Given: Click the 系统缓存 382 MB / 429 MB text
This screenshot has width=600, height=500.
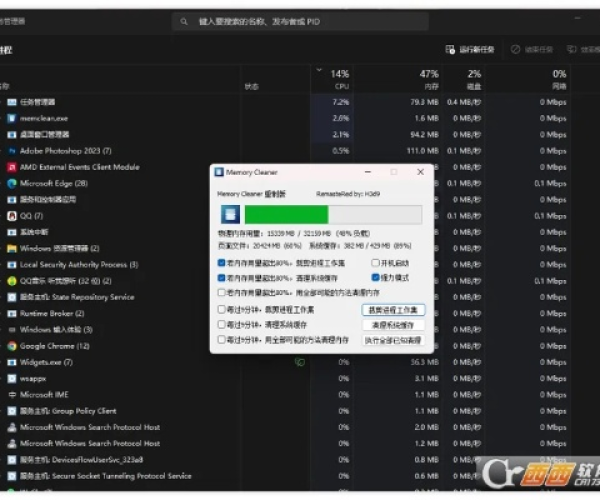Looking at the screenshot, I should click(x=360, y=246).
